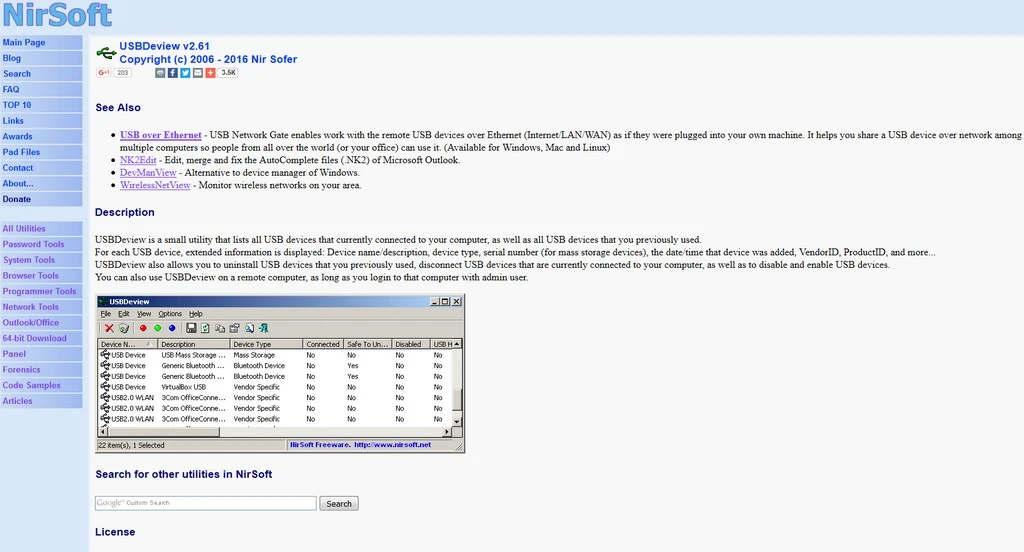The width and height of the screenshot is (1024, 552).
Task: Open the View menu in USBDeview screenshot
Action: 144,314
